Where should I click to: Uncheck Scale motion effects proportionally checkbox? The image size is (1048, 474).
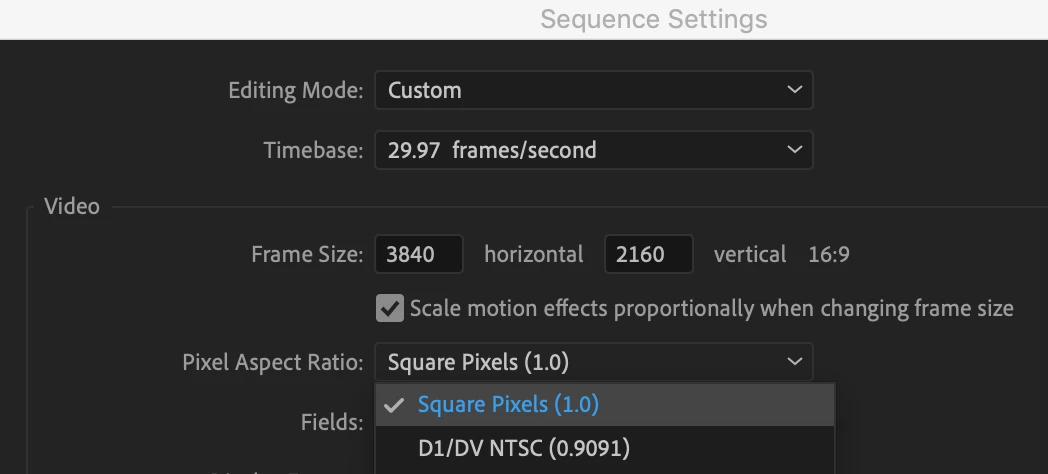tap(390, 308)
